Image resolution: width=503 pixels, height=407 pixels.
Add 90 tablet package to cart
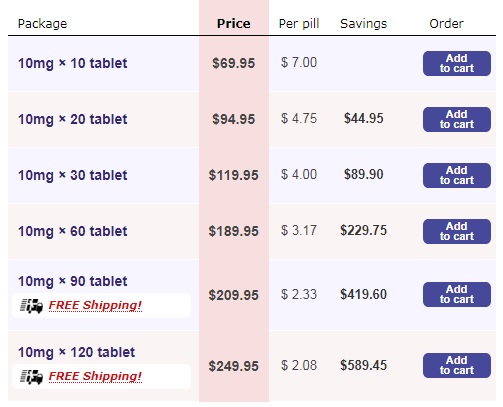(x=457, y=294)
